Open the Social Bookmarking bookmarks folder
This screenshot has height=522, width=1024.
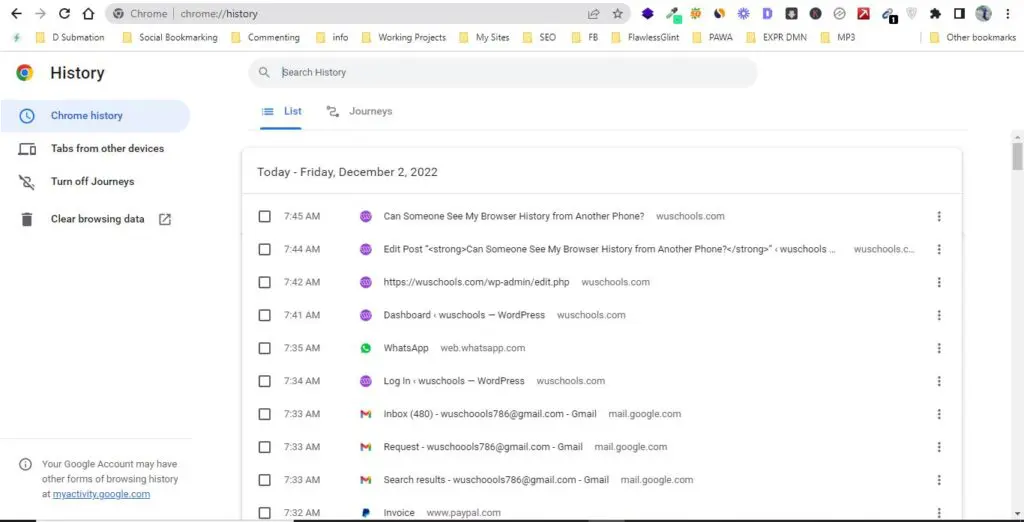click(170, 38)
